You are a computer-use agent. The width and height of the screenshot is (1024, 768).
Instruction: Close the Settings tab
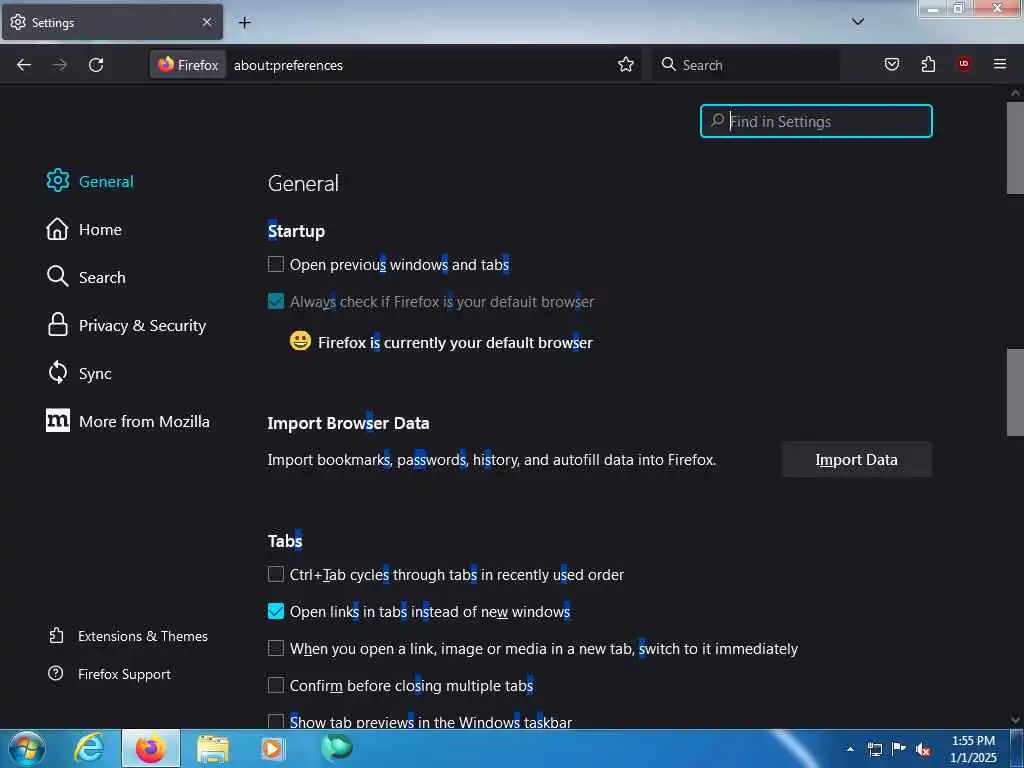[207, 22]
